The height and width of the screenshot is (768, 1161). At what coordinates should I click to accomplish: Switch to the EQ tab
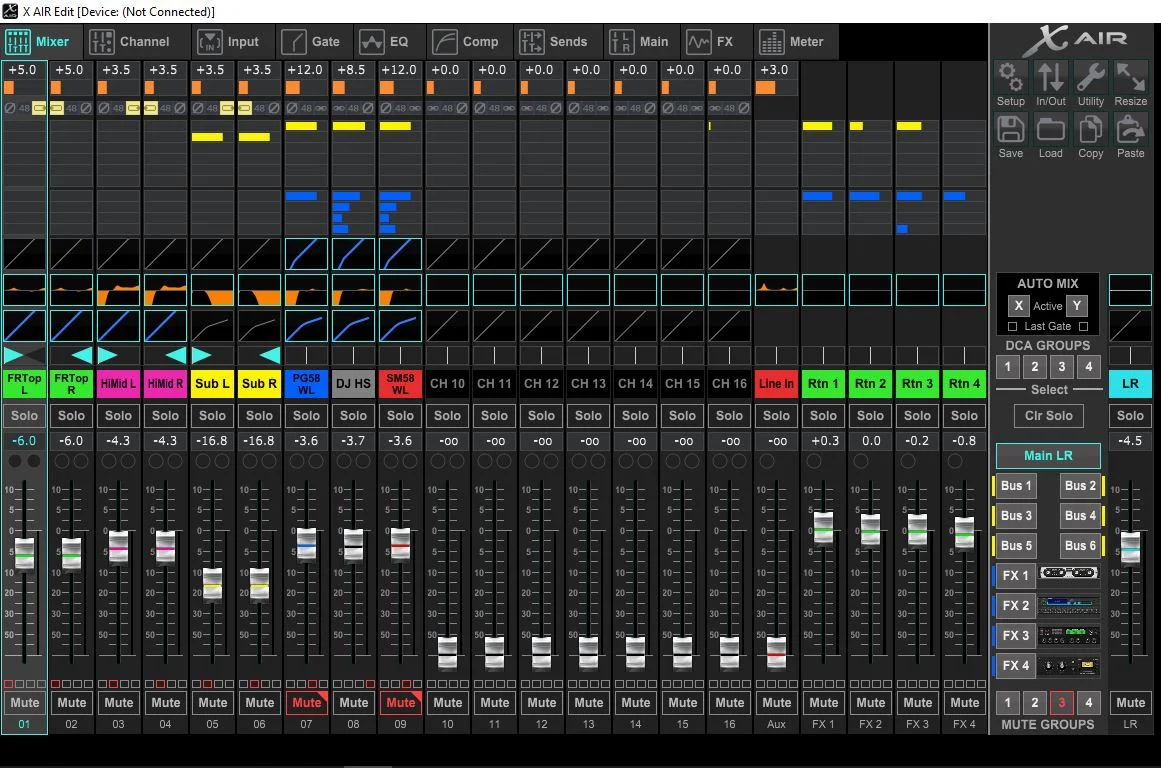385,42
